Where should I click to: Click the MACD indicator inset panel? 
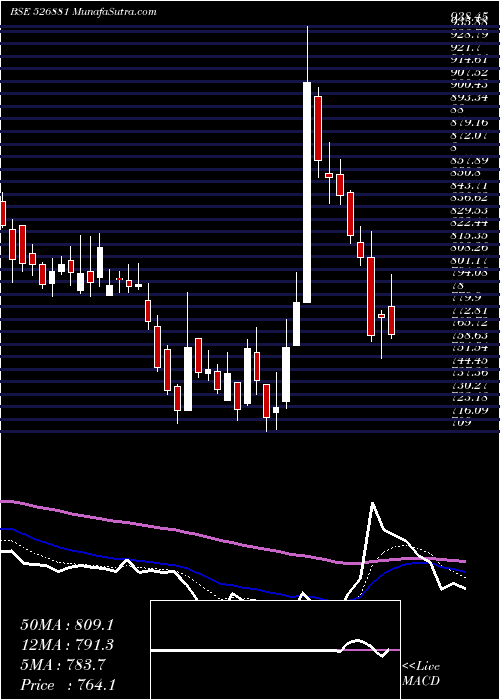275,650
